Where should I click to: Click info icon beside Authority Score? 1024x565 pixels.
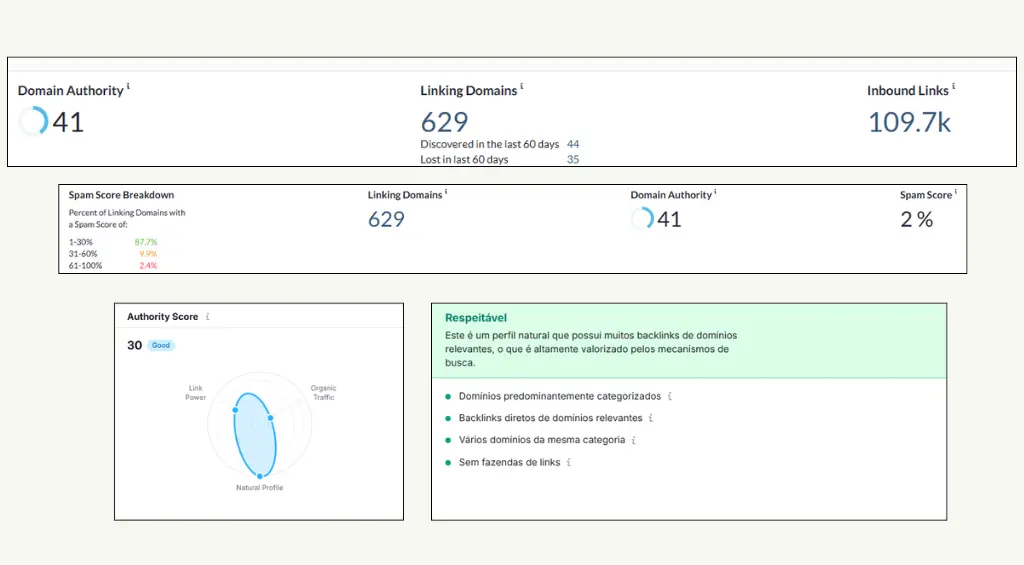[x=208, y=316]
